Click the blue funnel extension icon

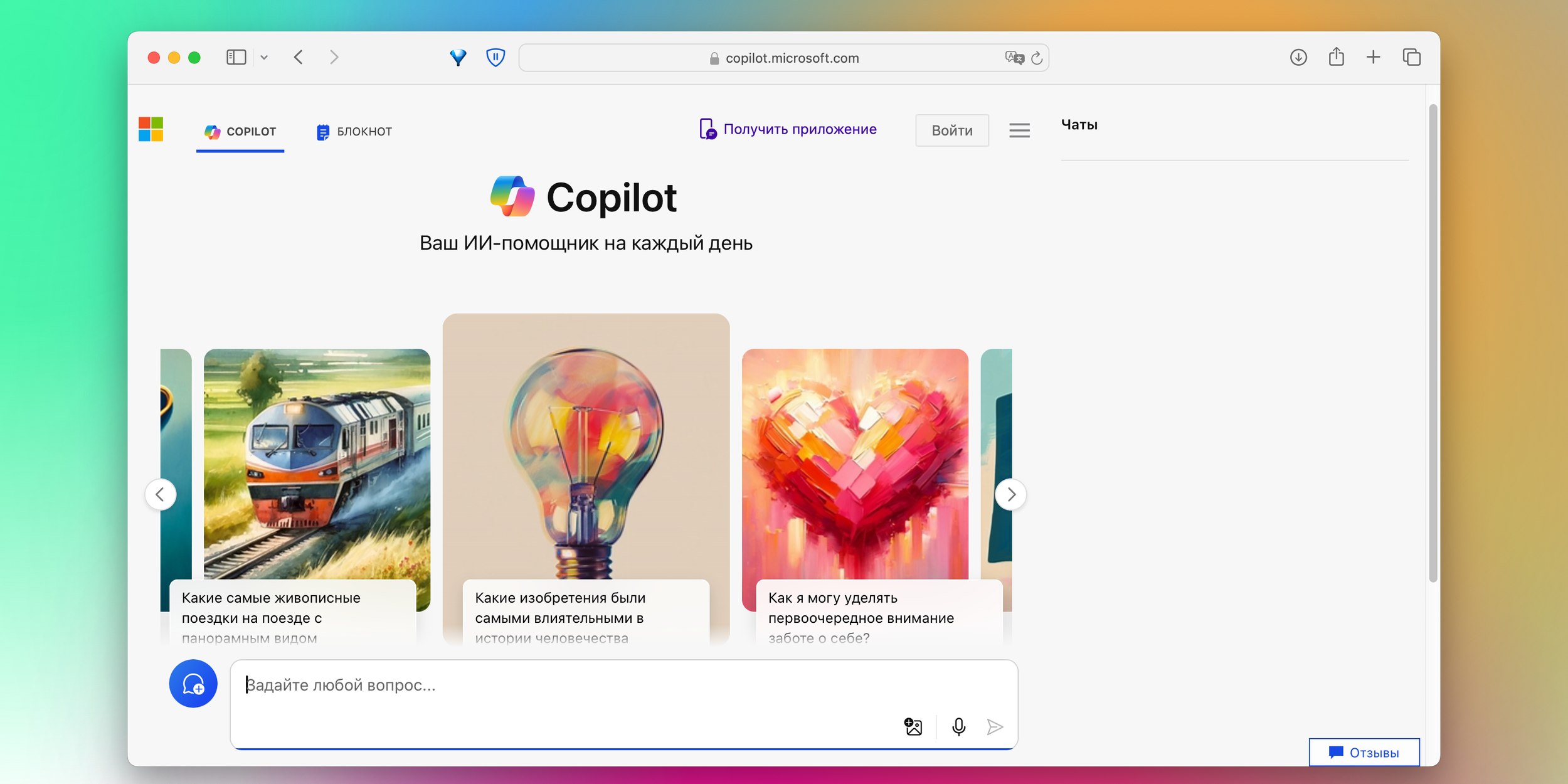458,58
